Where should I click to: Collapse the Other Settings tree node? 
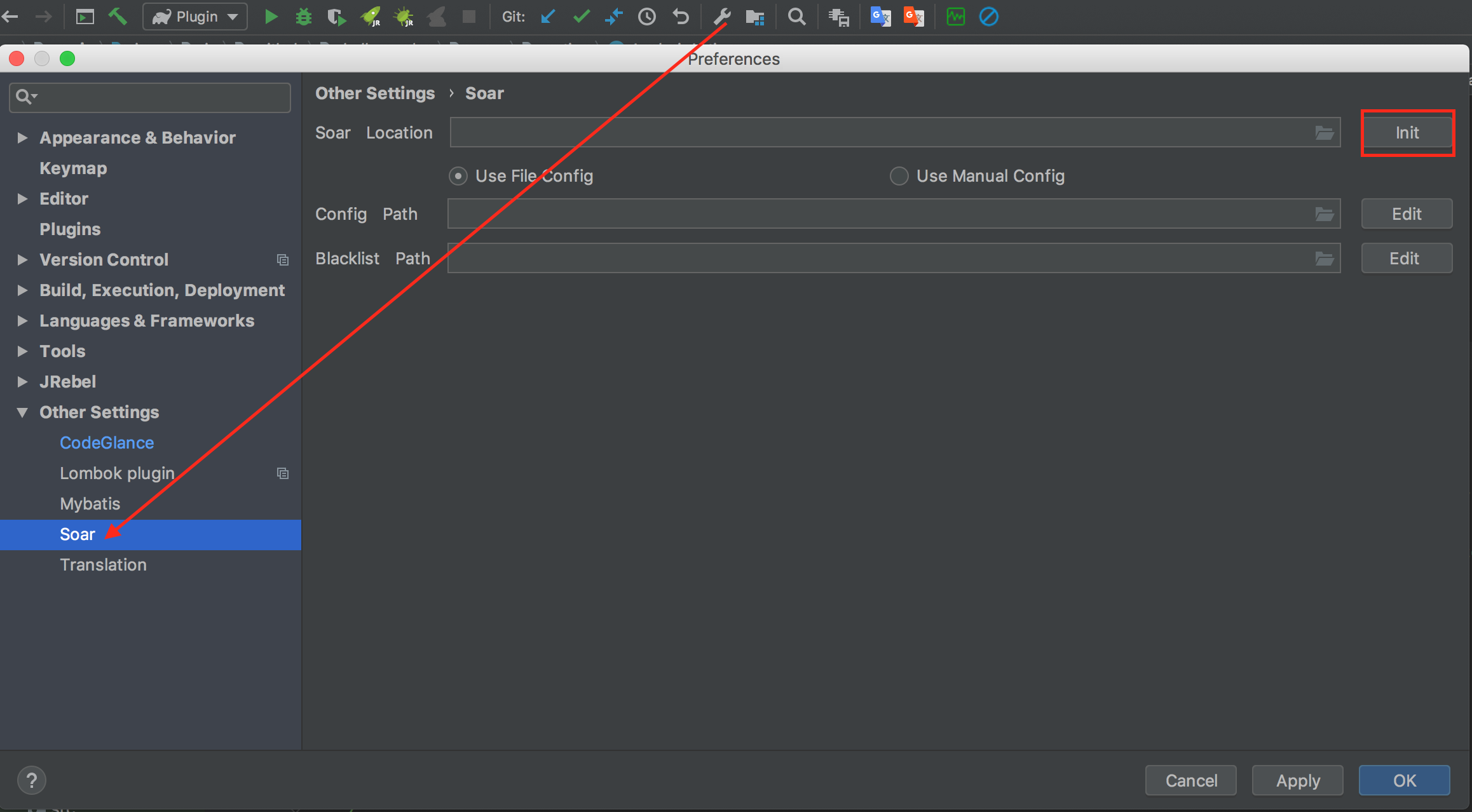pos(22,412)
